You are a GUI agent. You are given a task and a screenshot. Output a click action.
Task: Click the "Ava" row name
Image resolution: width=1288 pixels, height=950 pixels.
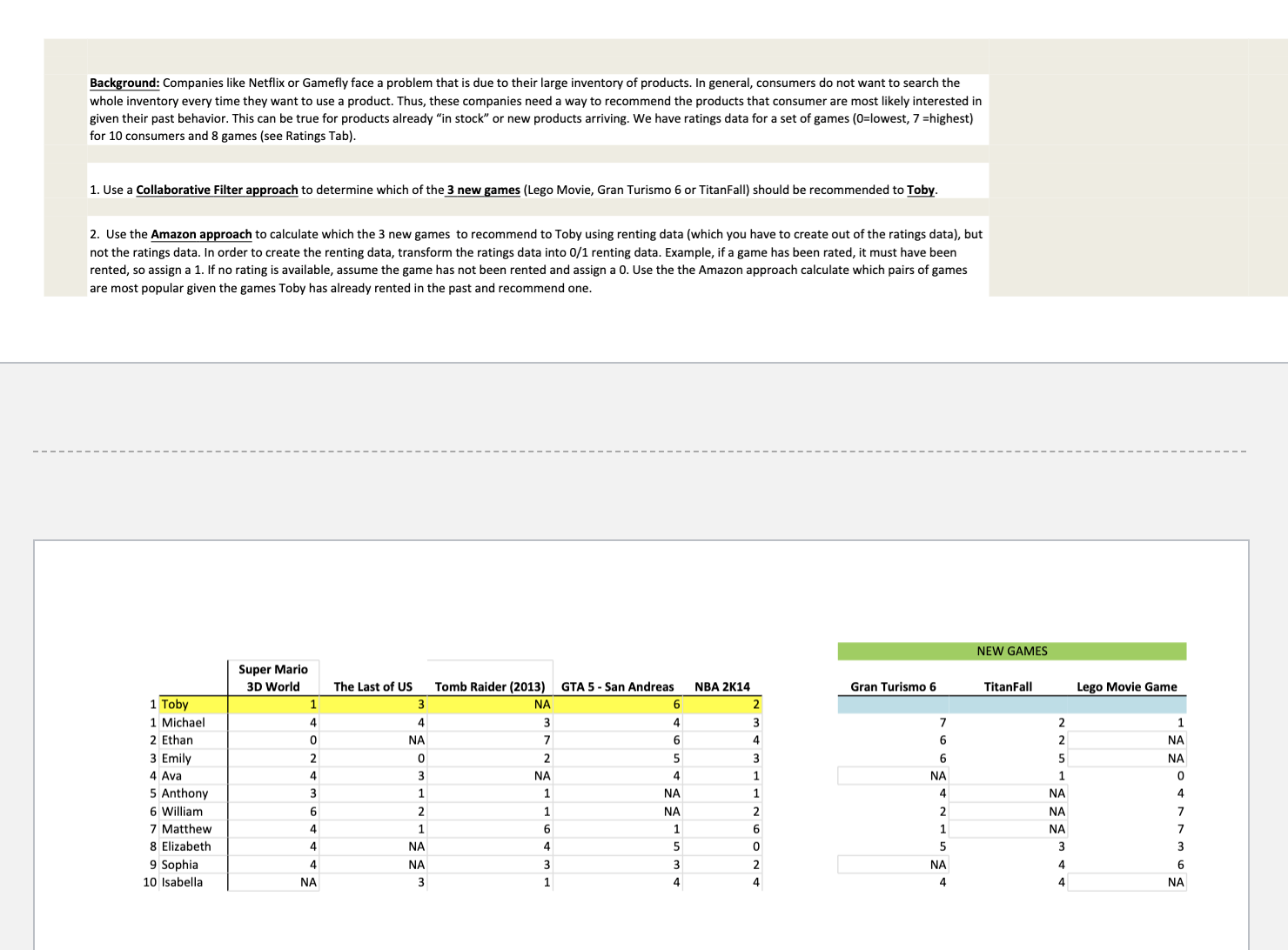(171, 776)
